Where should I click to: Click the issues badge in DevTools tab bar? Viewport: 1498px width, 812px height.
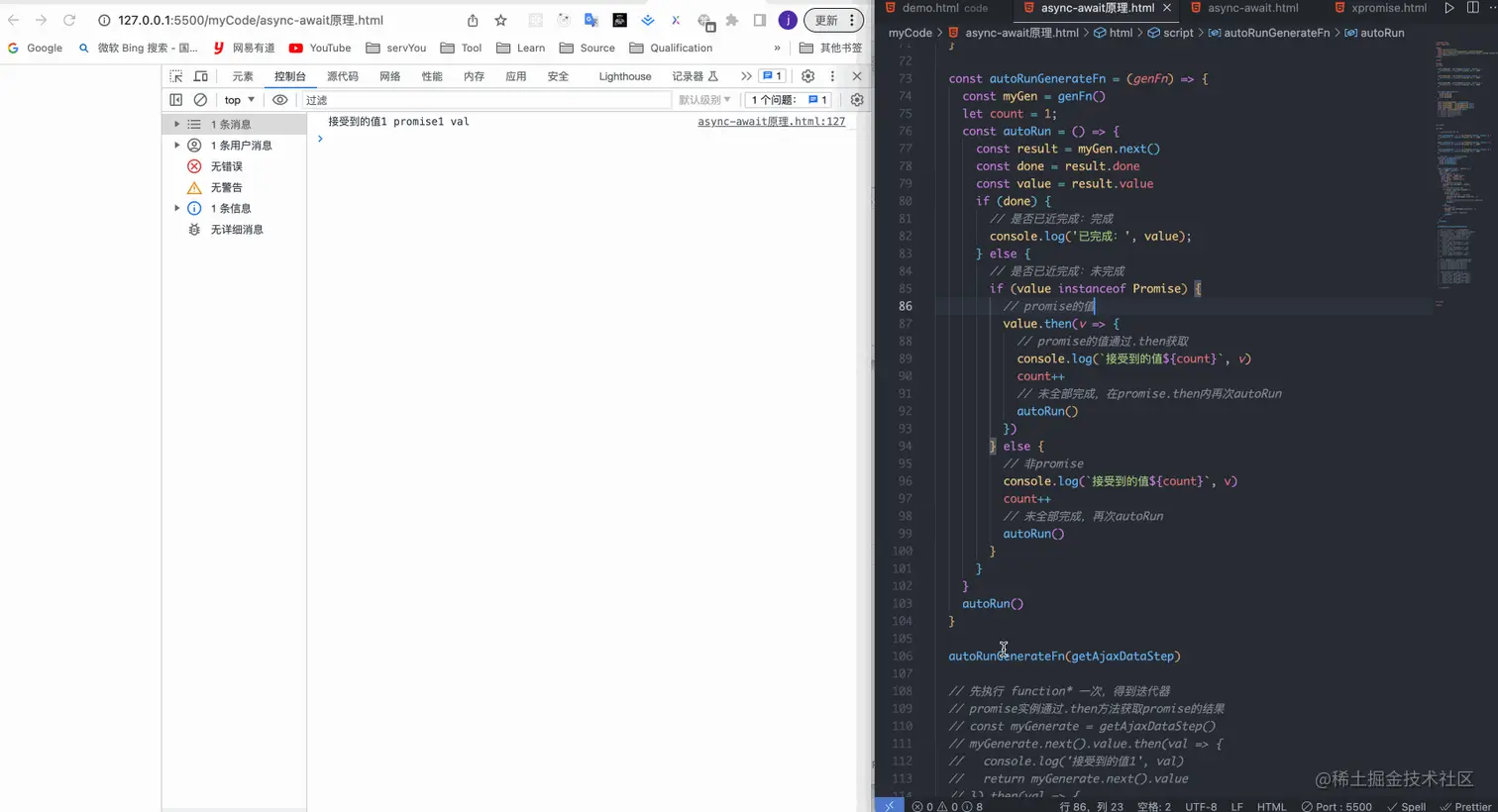(773, 76)
